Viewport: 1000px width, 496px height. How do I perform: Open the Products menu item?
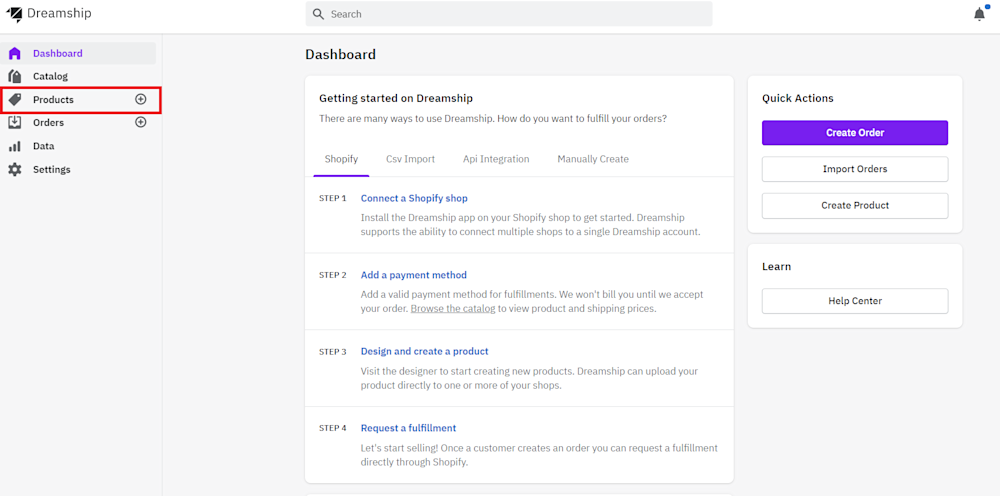pyautogui.click(x=79, y=99)
